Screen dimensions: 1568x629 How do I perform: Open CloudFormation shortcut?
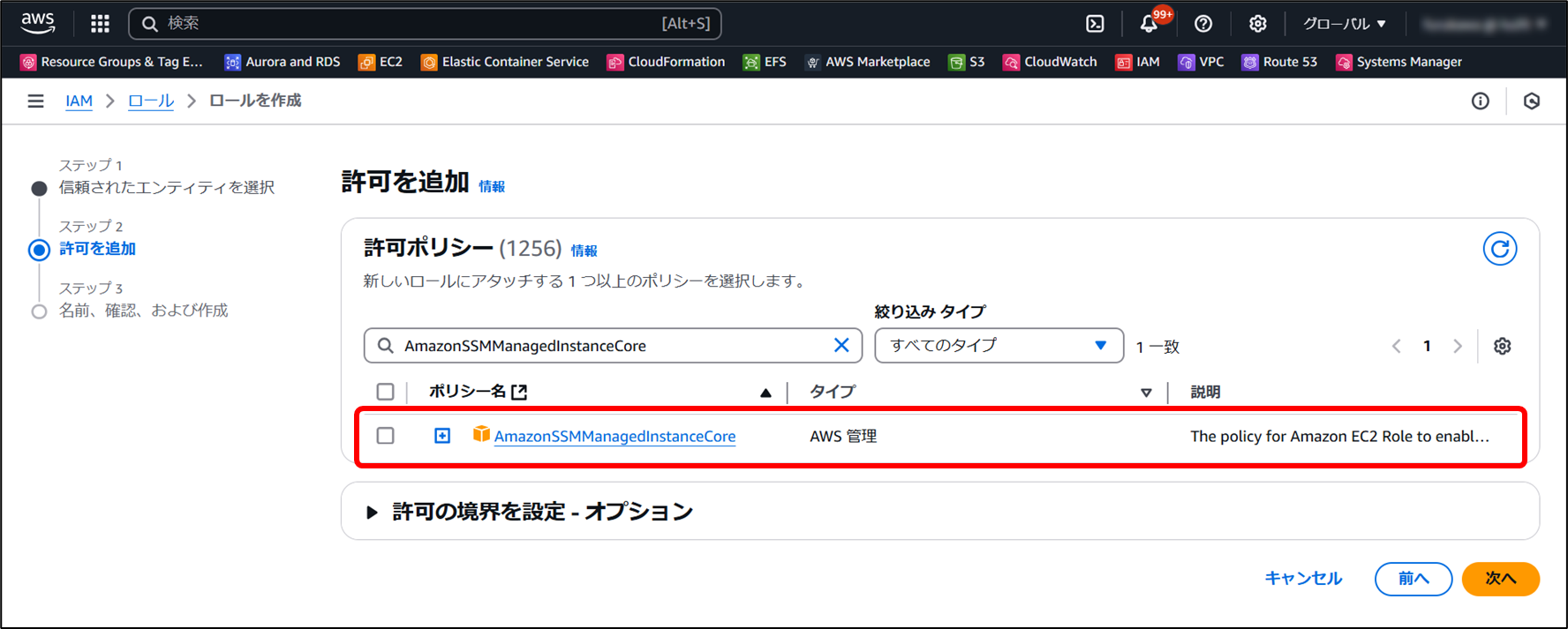coord(666,62)
